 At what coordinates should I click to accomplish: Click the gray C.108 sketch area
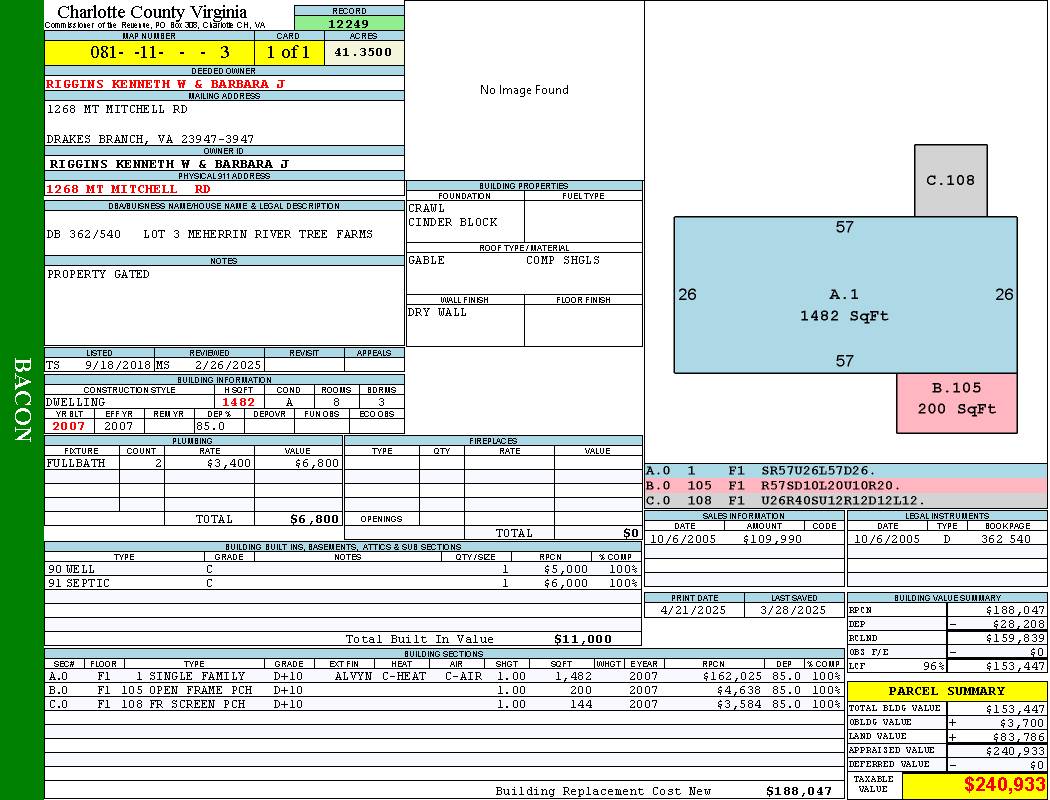[950, 180]
